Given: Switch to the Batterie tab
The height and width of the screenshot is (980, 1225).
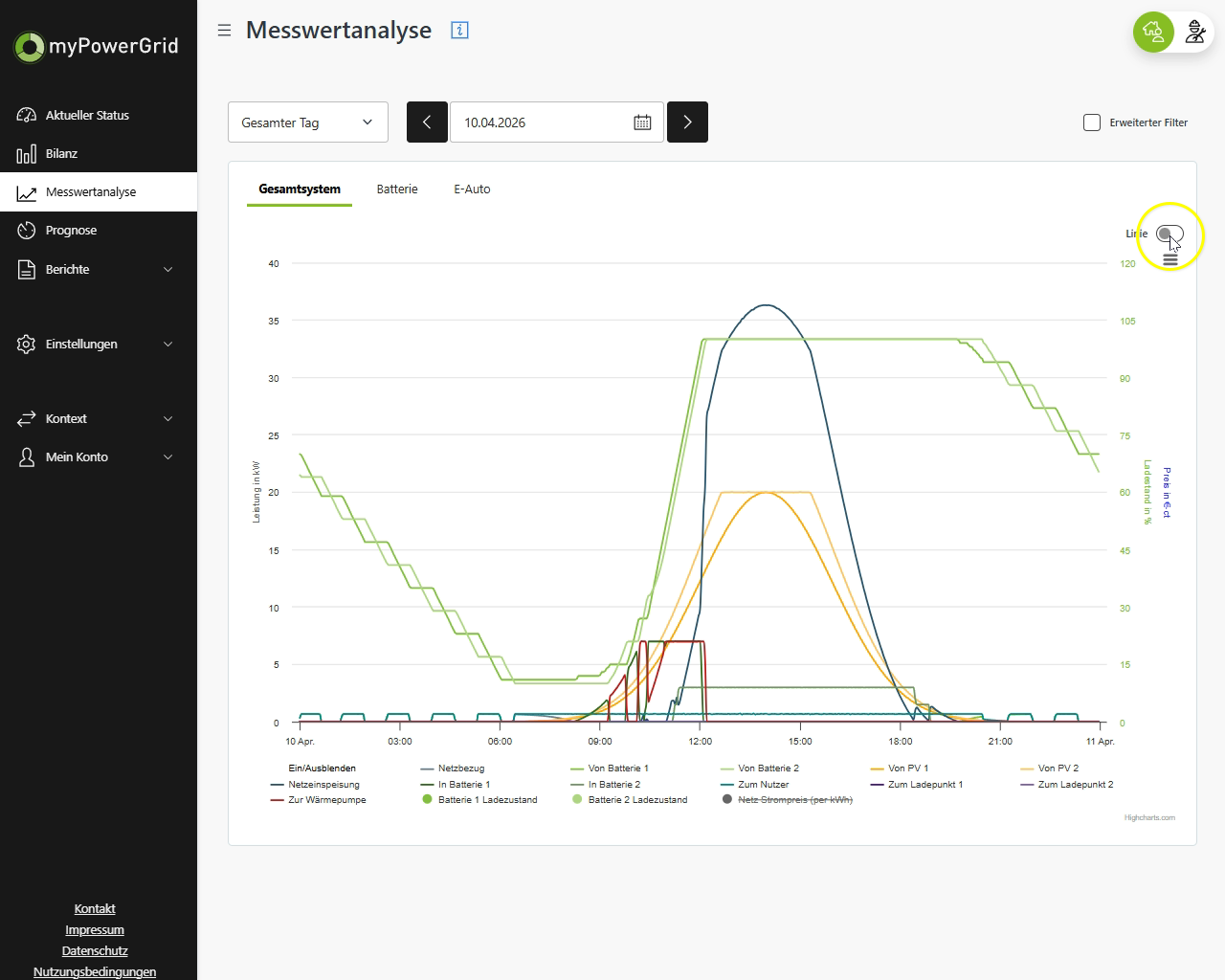Looking at the screenshot, I should [397, 189].
